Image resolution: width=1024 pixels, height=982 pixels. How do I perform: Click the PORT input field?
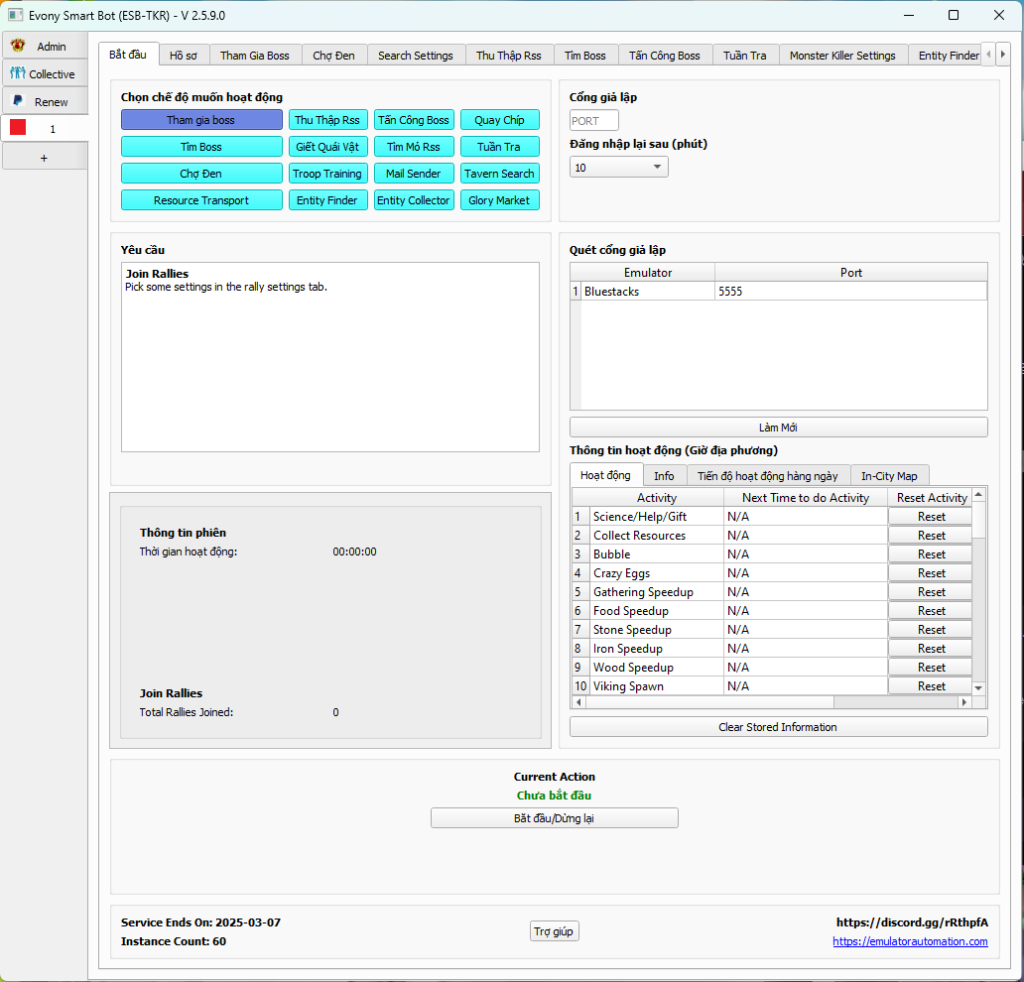[x=594, y=121]
